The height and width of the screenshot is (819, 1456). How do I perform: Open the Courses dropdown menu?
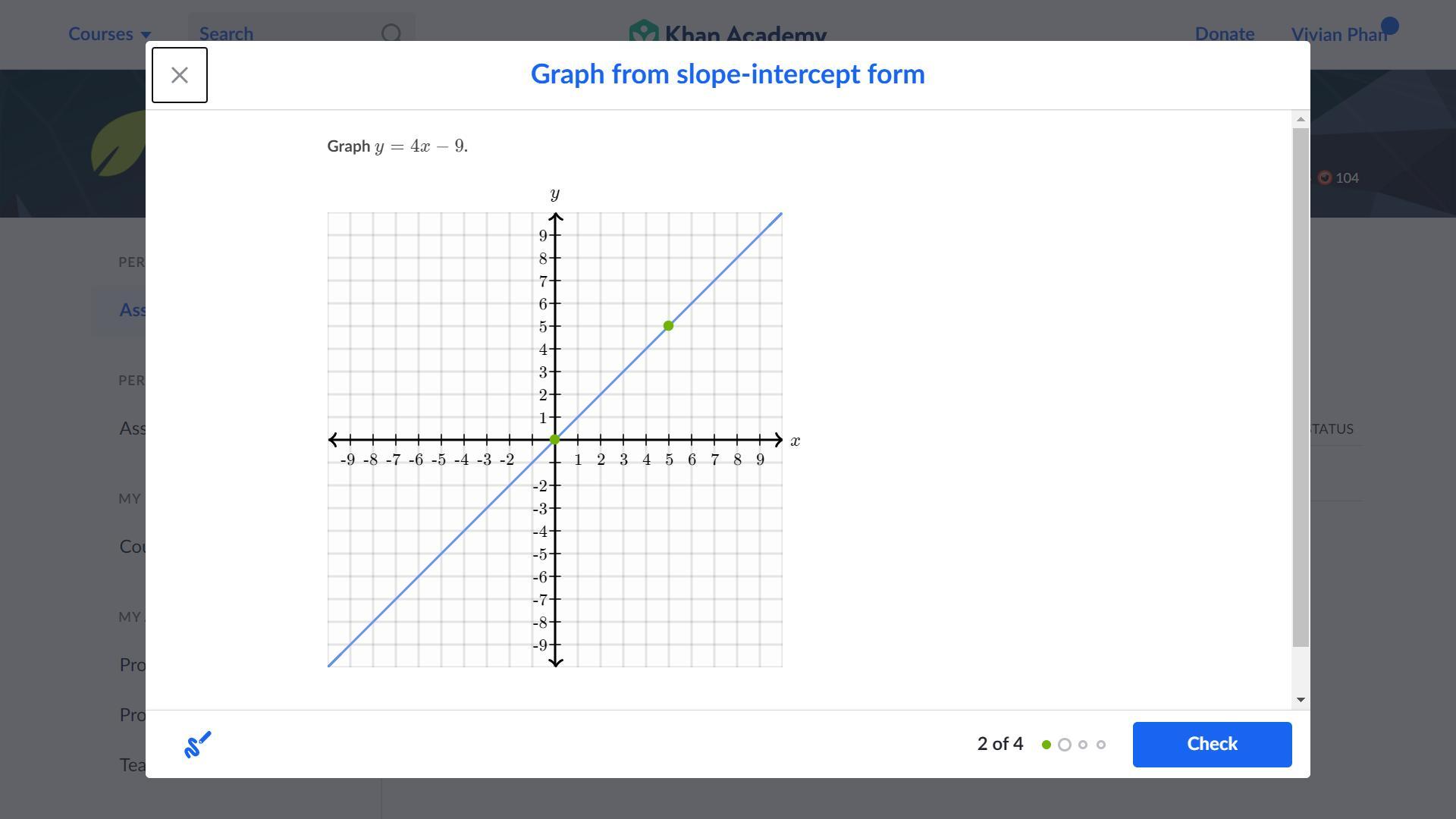[110, 34]
